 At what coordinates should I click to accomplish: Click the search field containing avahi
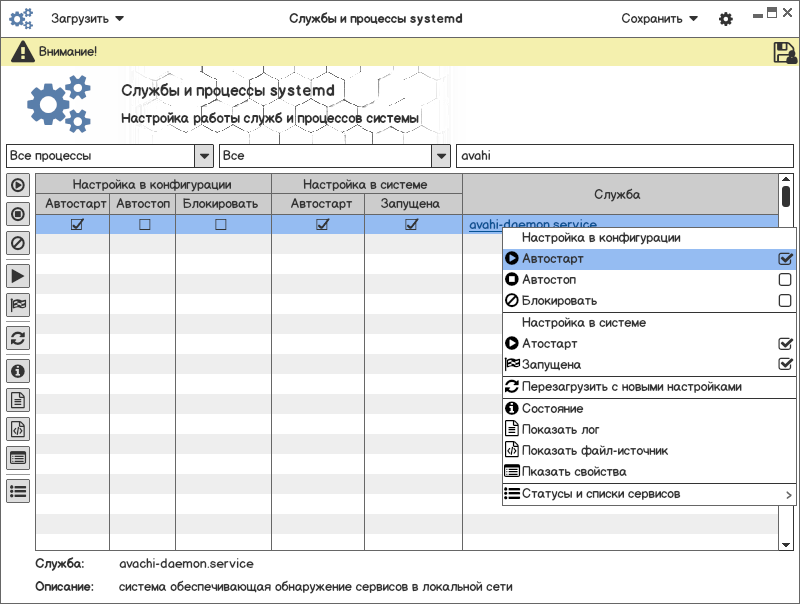pos(624,156)
